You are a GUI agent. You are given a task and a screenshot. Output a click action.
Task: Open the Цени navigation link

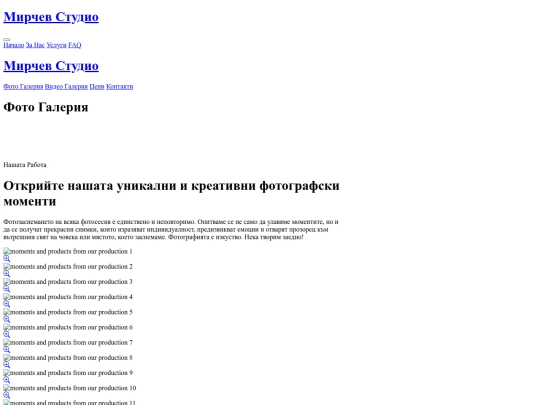(97, 86)
